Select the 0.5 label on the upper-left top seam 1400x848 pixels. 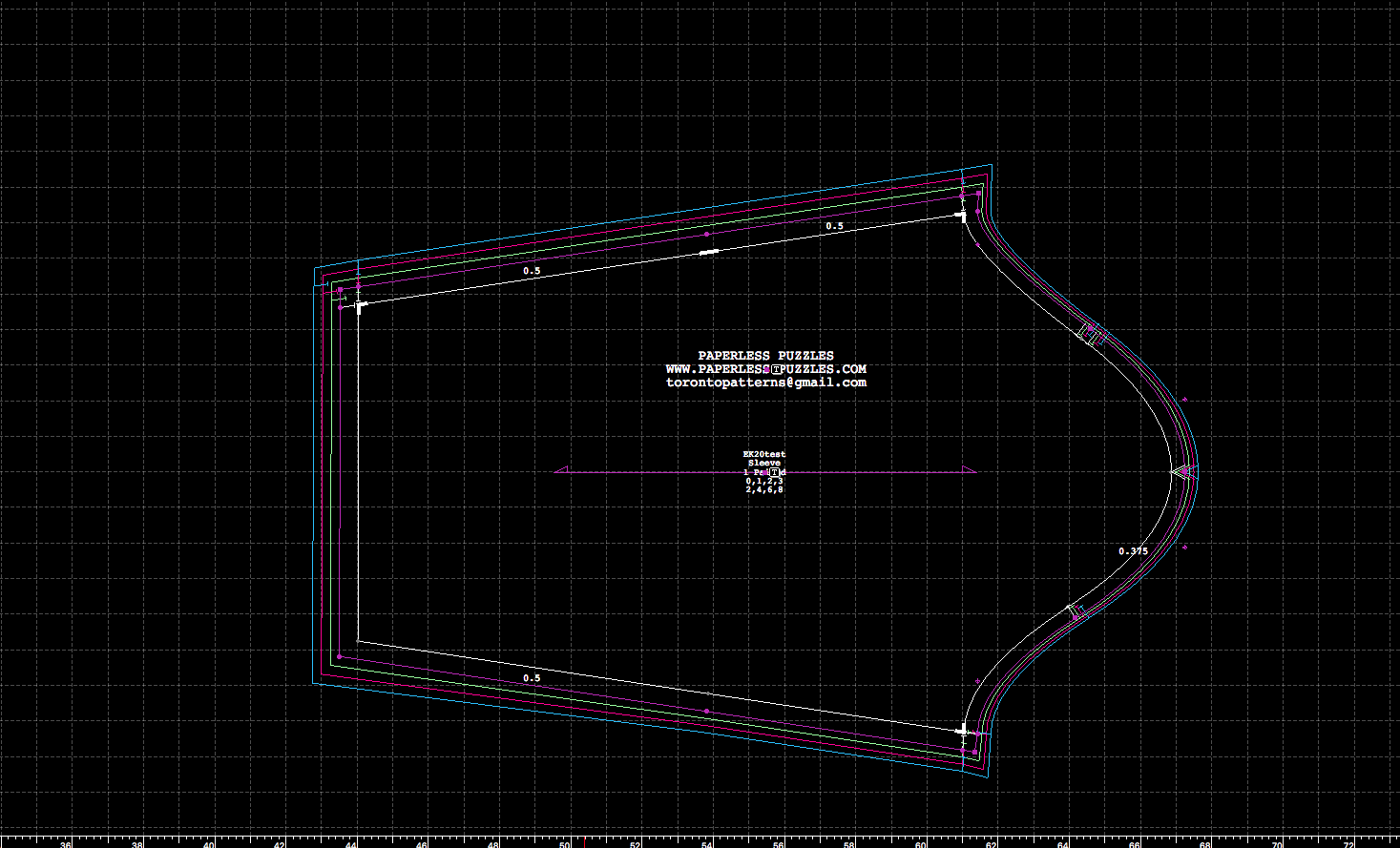tap(532, 271)
